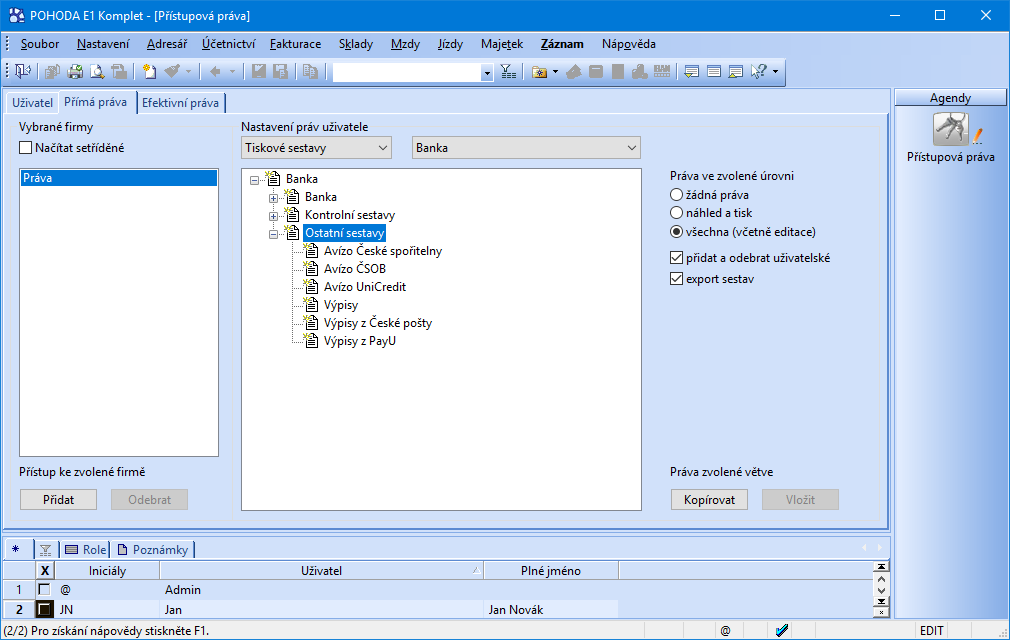The width and height of the screenshot is (1010, 640).
Task: Uncheck the export sestav checkbox
Action: coord(677,279)
